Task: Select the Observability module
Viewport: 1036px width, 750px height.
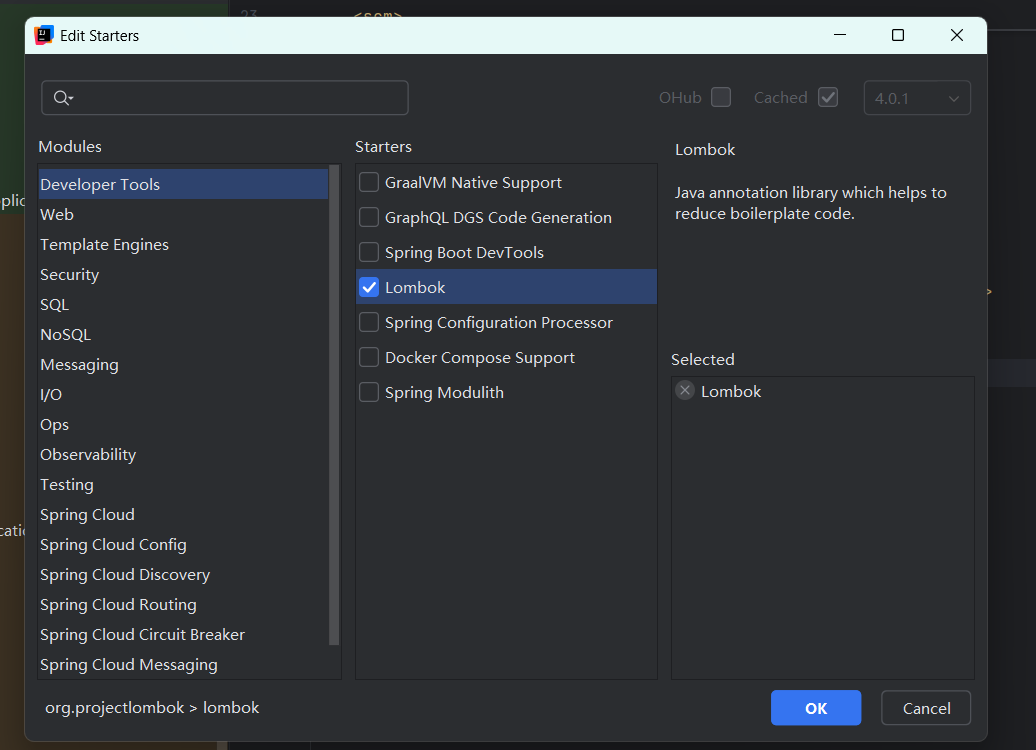Action: (x=183, y=455)
